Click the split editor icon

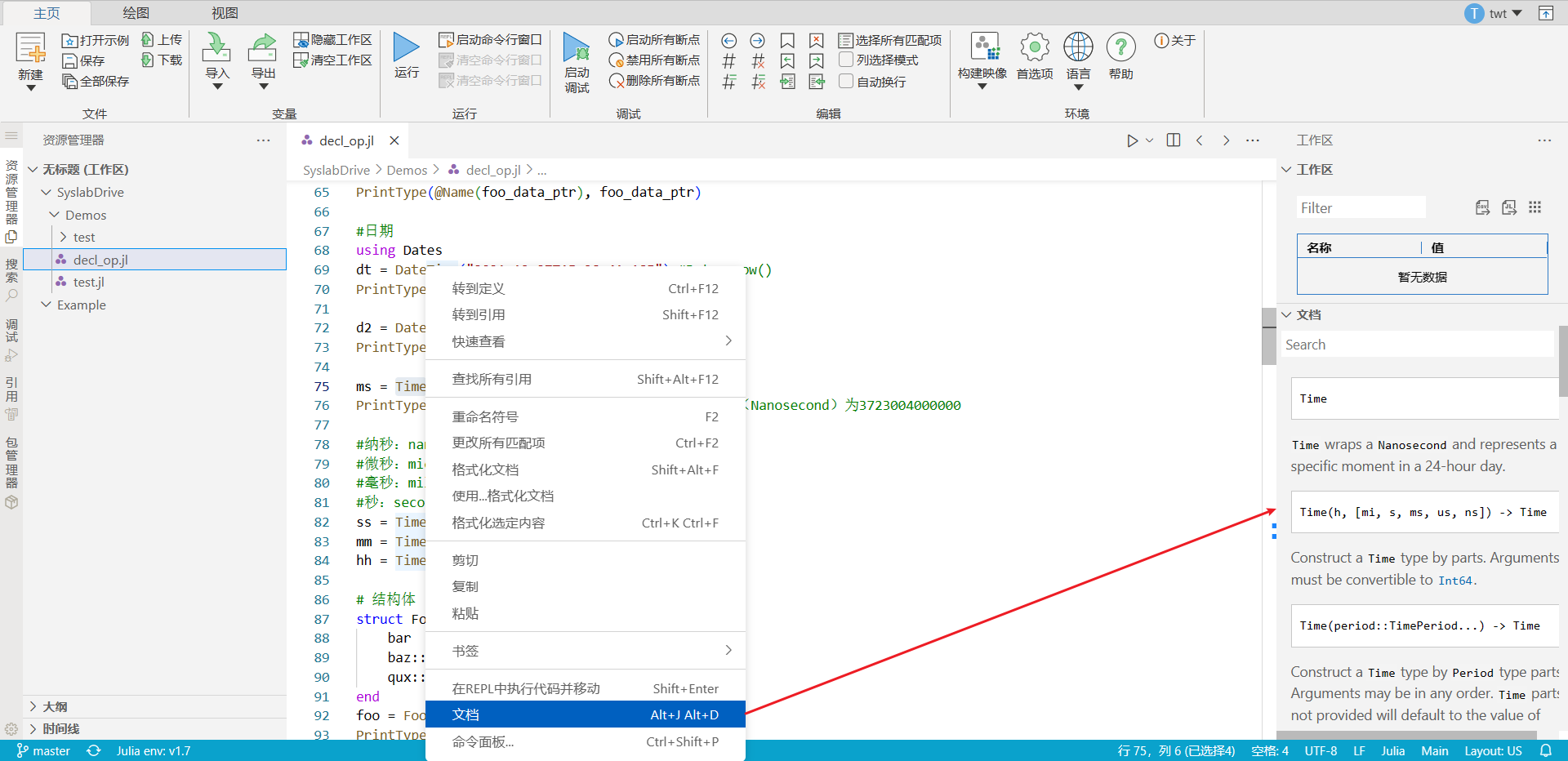[x=1174, y=140]
